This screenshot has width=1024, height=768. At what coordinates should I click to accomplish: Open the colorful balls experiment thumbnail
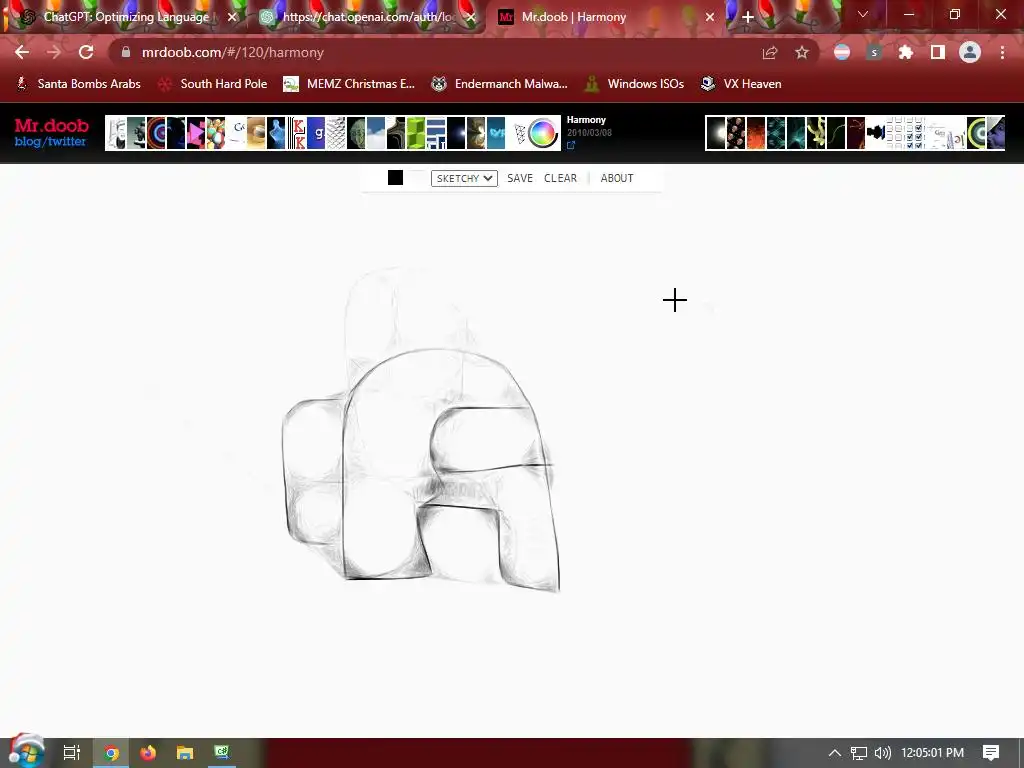tap(216, 133)
